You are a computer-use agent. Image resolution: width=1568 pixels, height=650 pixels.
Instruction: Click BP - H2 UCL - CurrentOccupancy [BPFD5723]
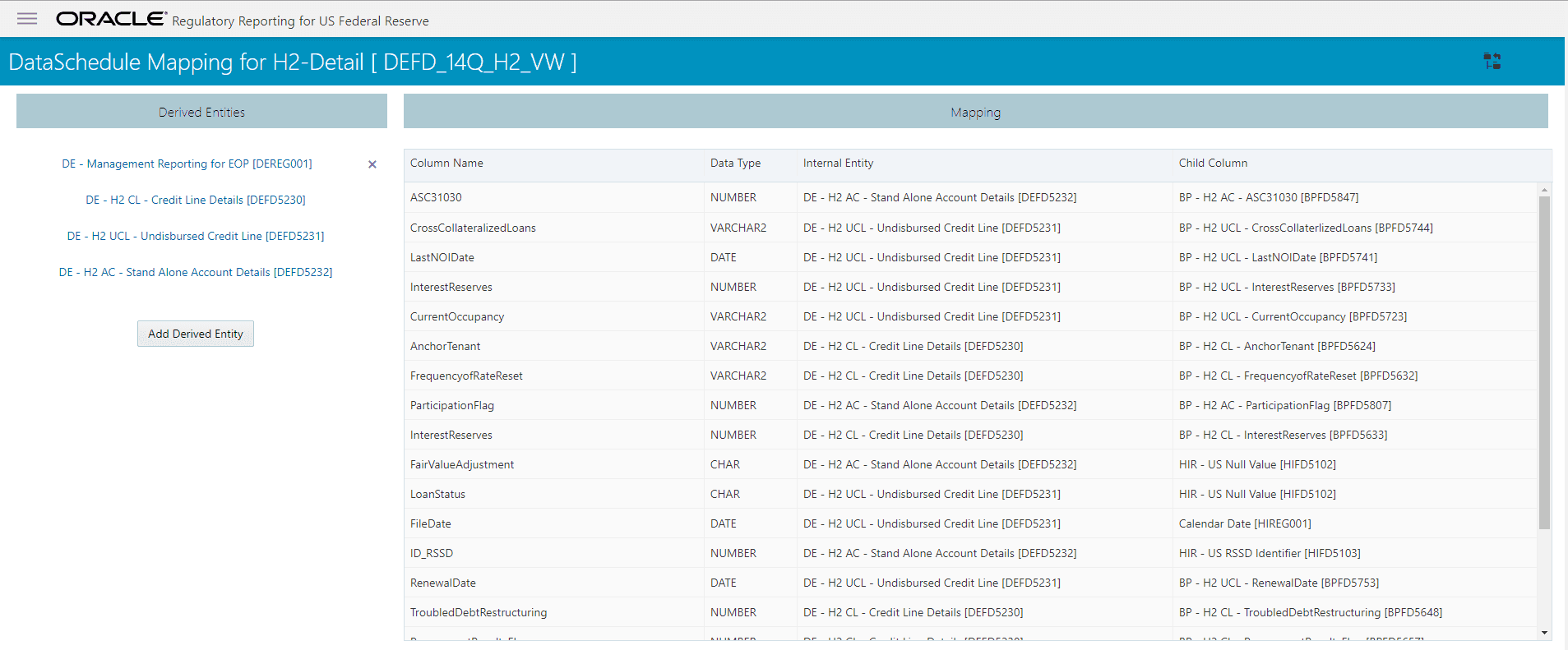pos(1293,316)
